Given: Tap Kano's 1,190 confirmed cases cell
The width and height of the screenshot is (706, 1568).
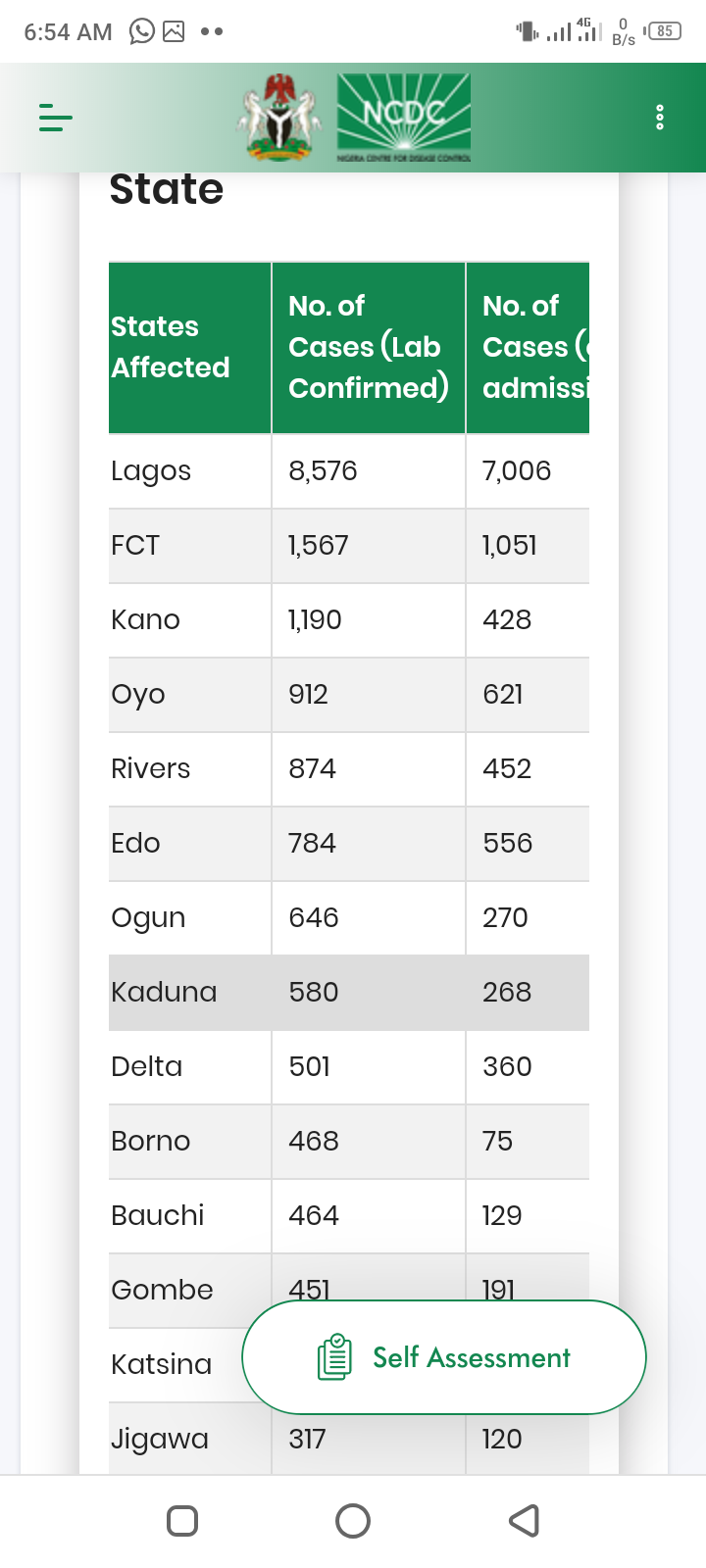Looking at the screenshot, I should (x=316, y=620).
